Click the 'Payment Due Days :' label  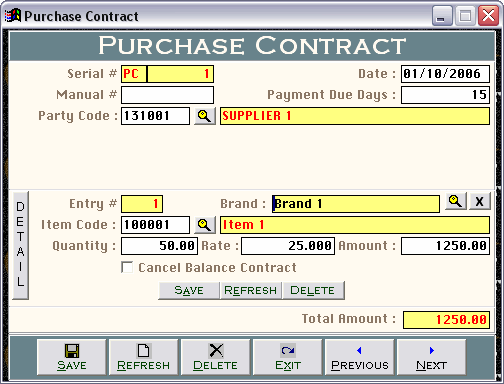coord(332,95)
